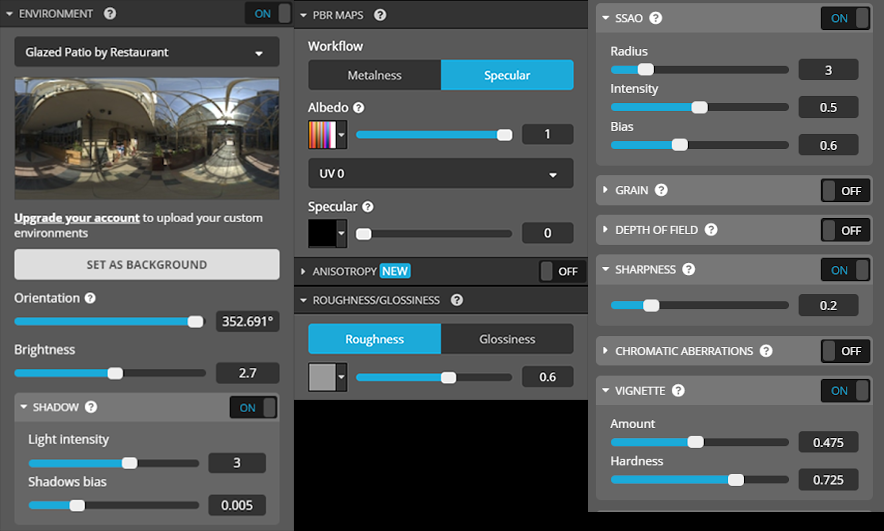This screenshot has height=531, width=884.
Task: Click the environment panorama preview thumbnail
Action: pos(147,139)
